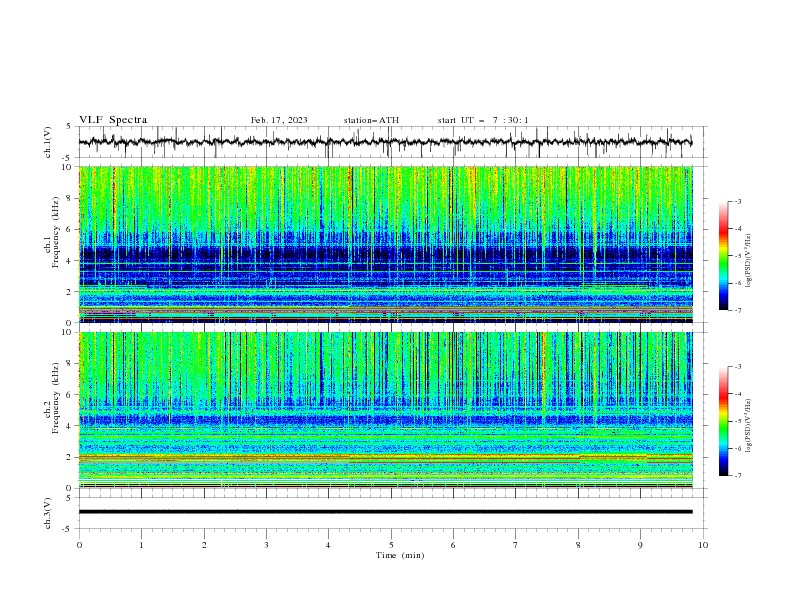Click the time axis tick label "5"
This screenshot has height=612, width=792.
coord(391,545)
